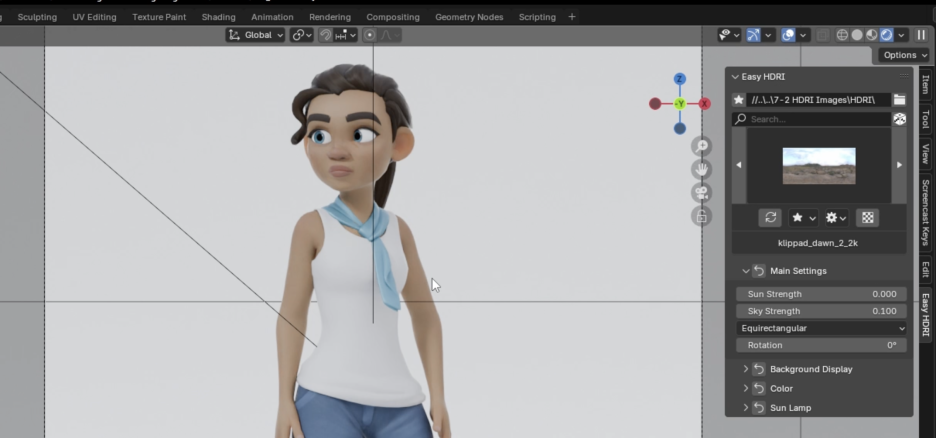Click the HDRI Images folder path field
The height and width of the screenshot is (438, 936).
click(818, 100)
